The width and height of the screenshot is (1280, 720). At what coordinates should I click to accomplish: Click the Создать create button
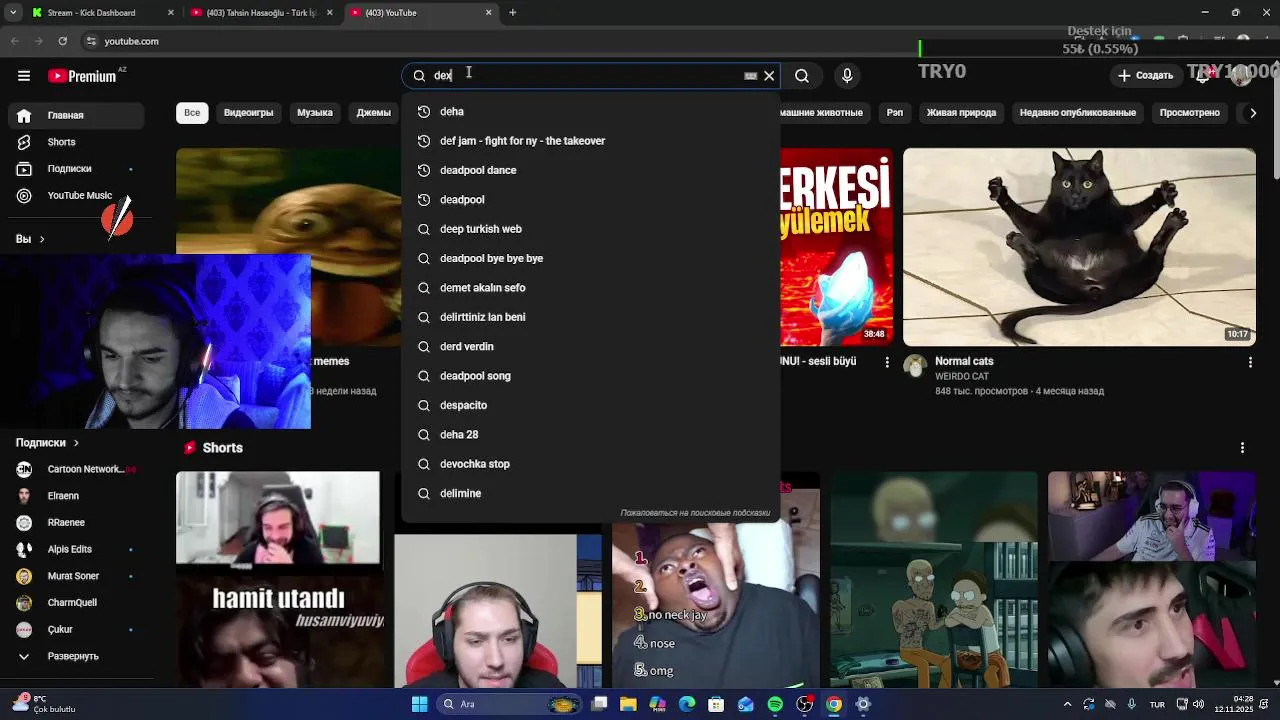pos(1145,76)
